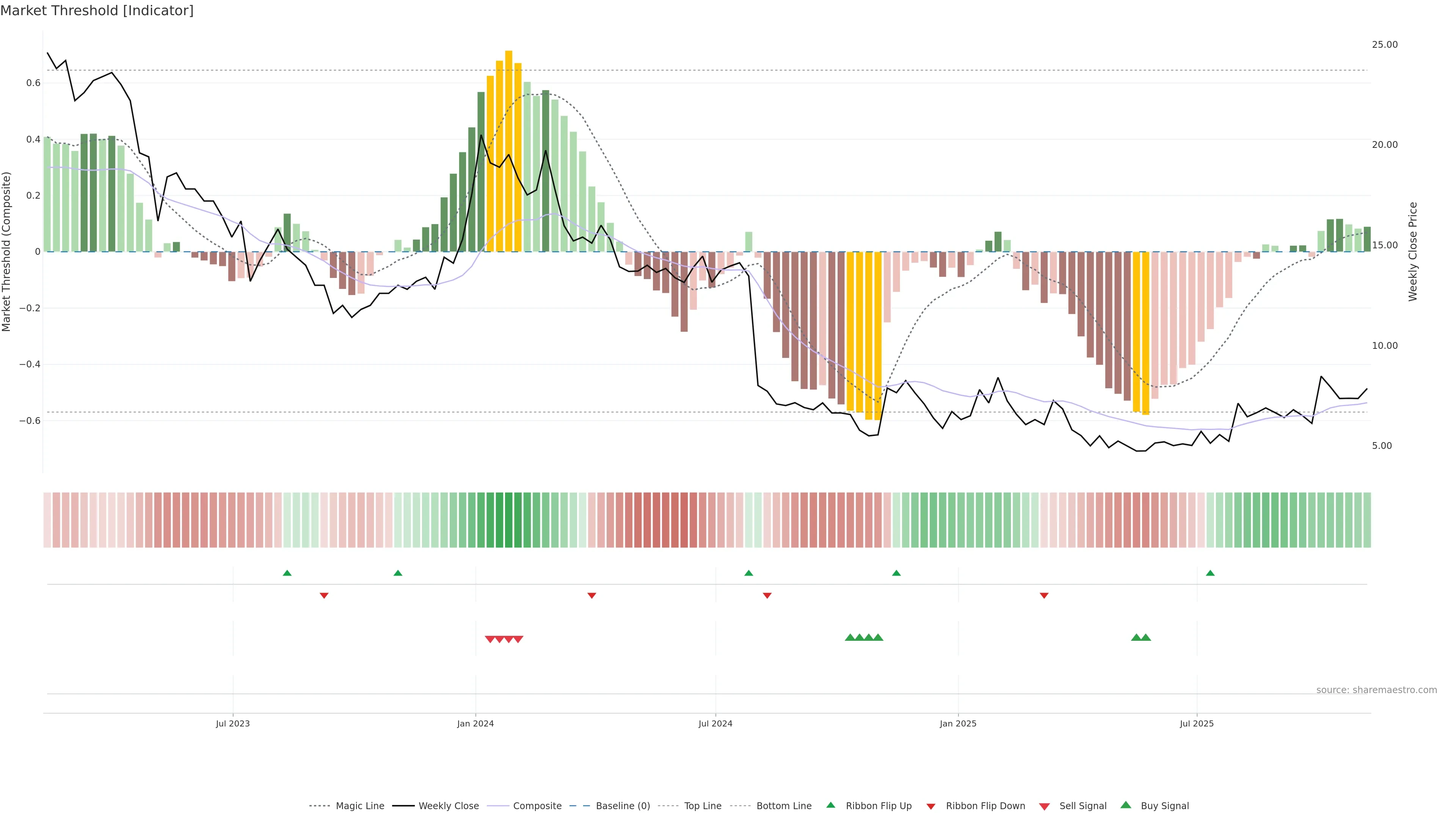This screenshot has width=1456, height=819.
Task: Click the sharemaestro.com source text
Action: (1376, 690)
